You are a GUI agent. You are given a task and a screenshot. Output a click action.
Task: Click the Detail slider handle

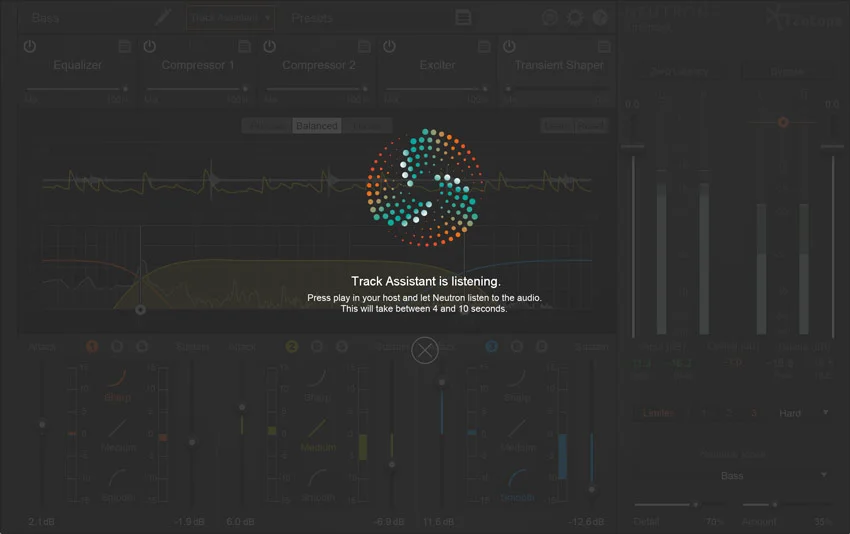[696, 505]
